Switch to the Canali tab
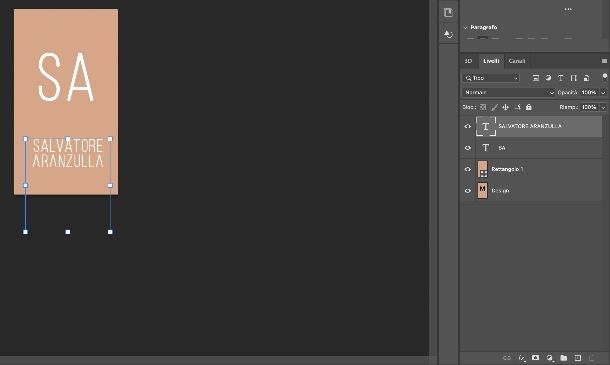The image size is (610, 365). point(517,61)
